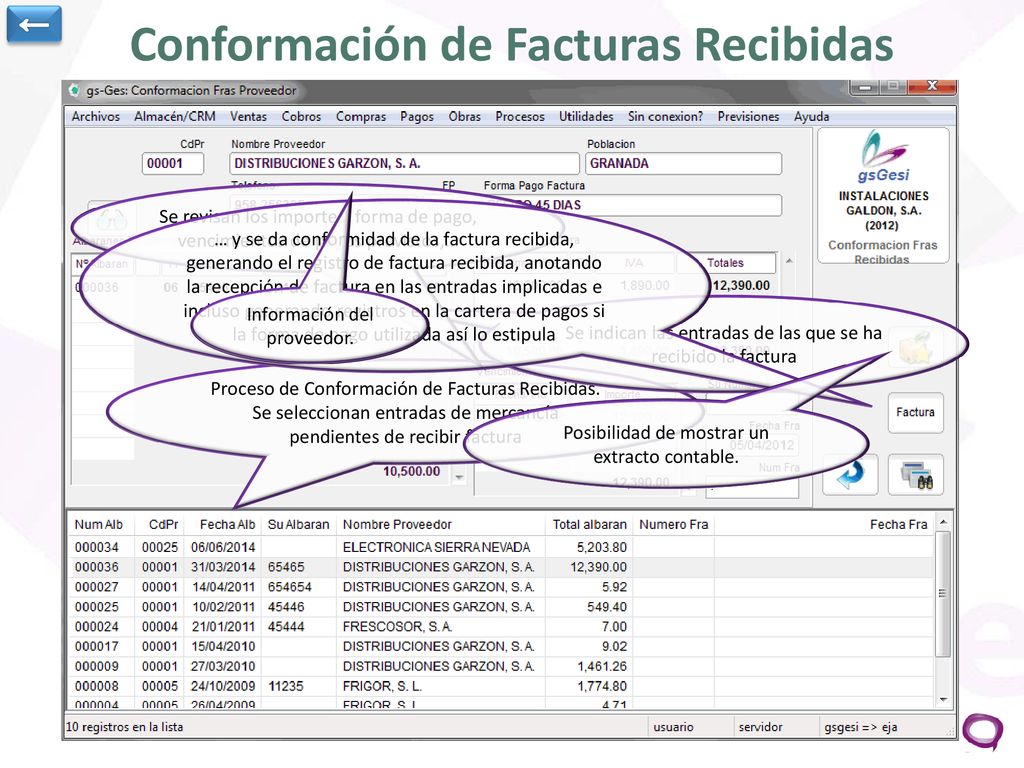Select row 000034 ELECTRONICA SIERRA NEVADA
Screen dimensions: 1024x768
(501, 547)
